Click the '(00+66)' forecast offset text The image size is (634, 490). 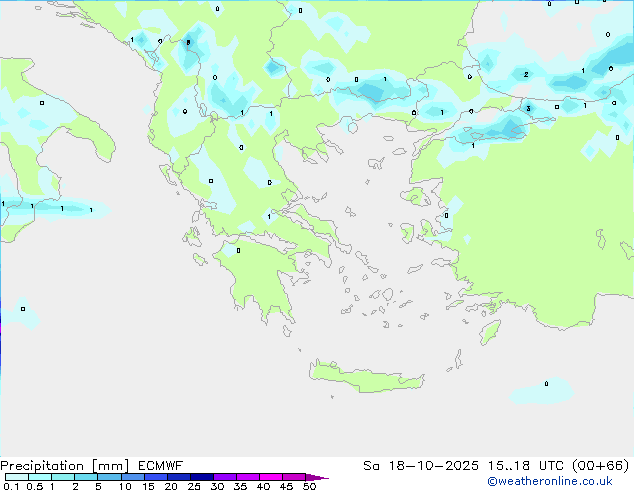click(601, 466)
